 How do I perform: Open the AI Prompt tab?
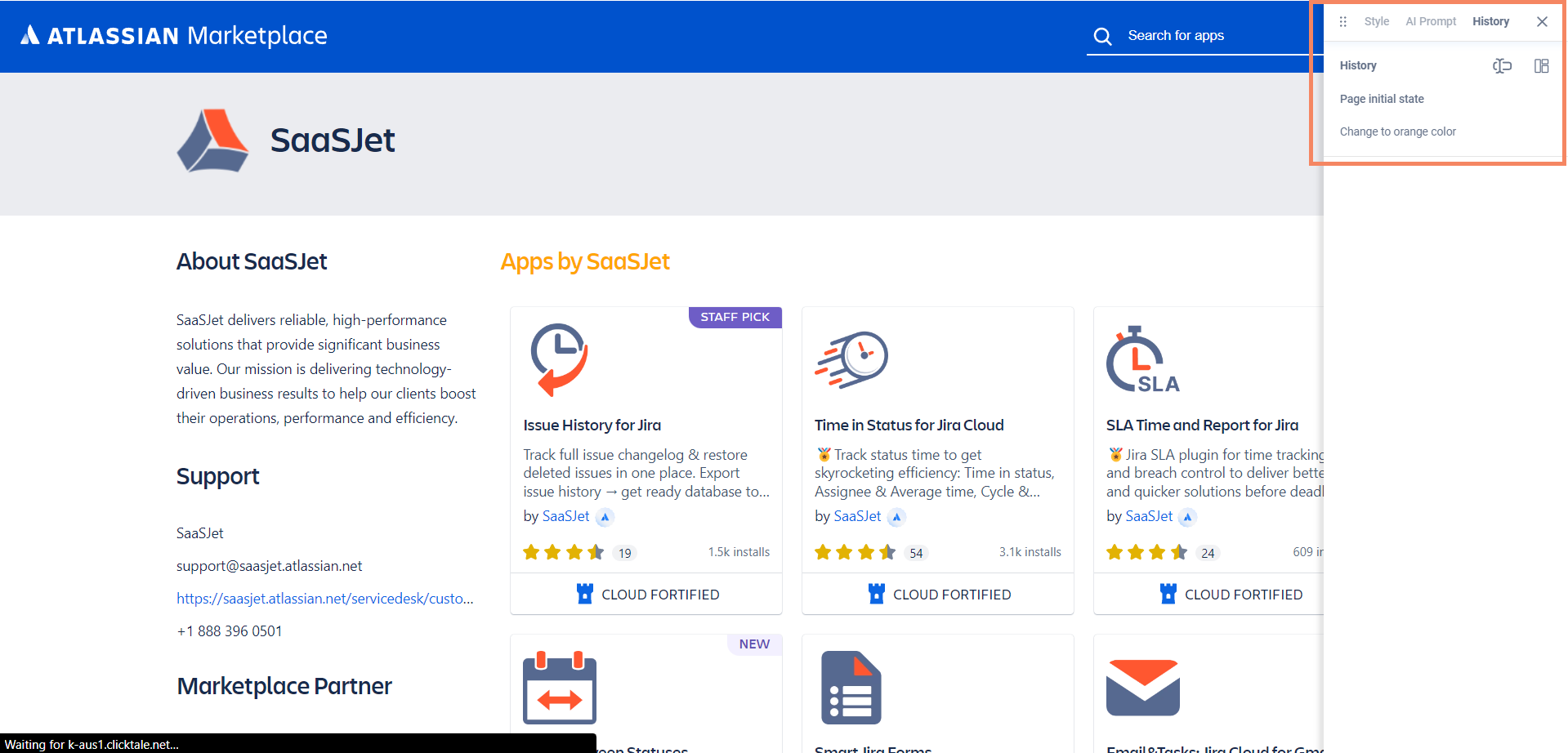click(1430, 22)
